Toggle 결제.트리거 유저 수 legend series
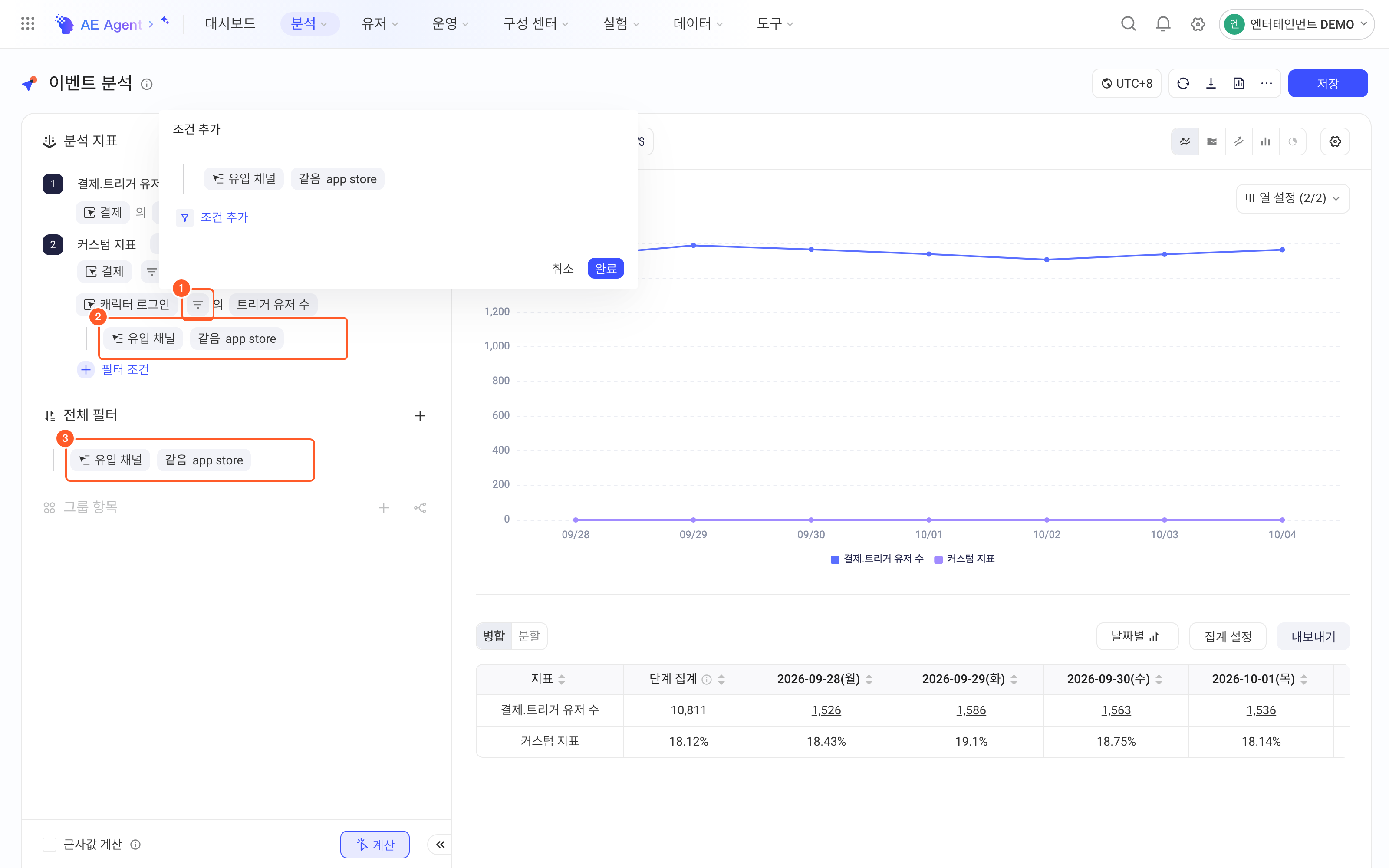The height and width of the screenshot is (868, 1389). (877, 559)
